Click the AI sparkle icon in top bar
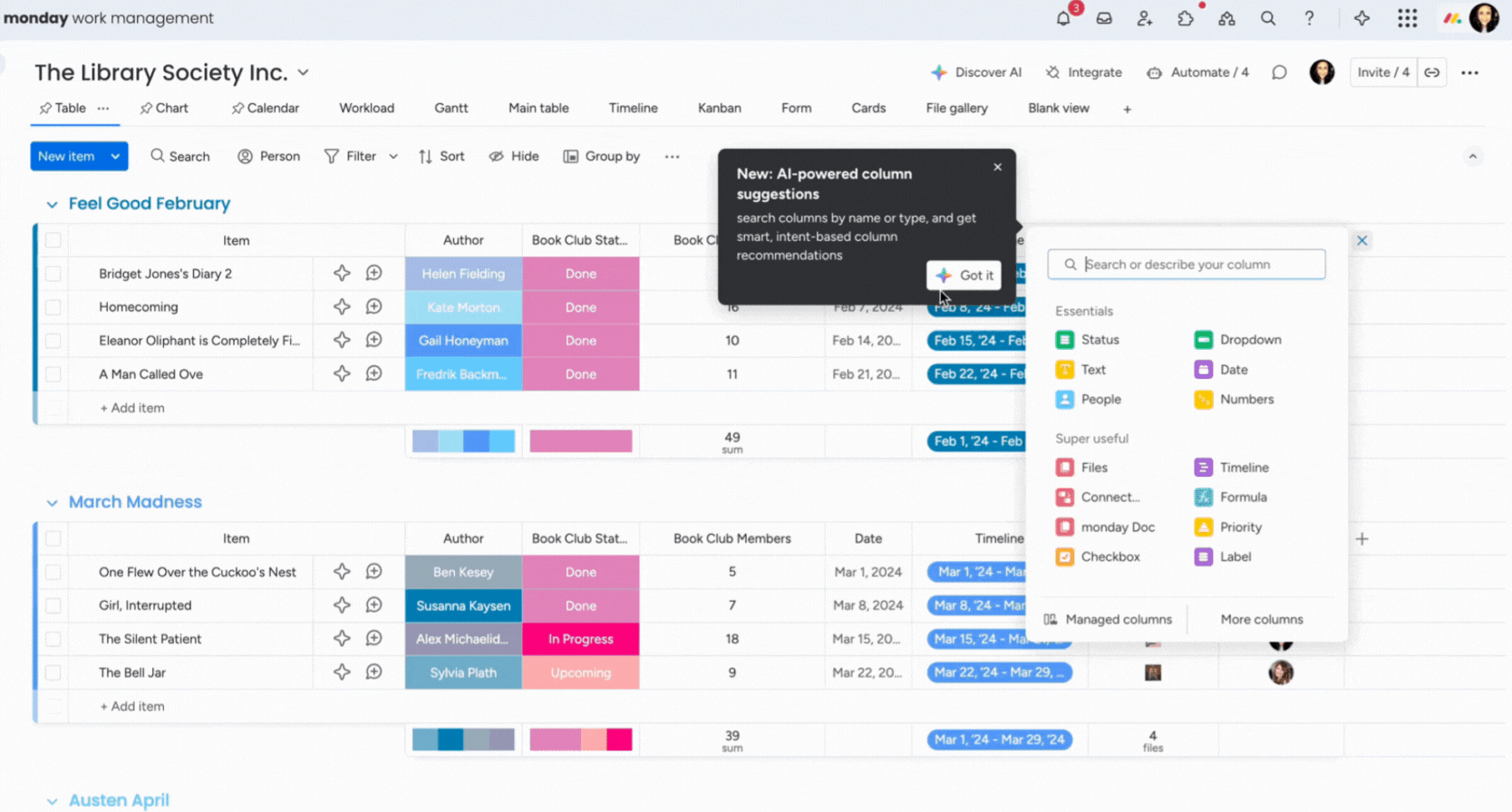The image size is (1512, 812). (x=1362, y=18)
